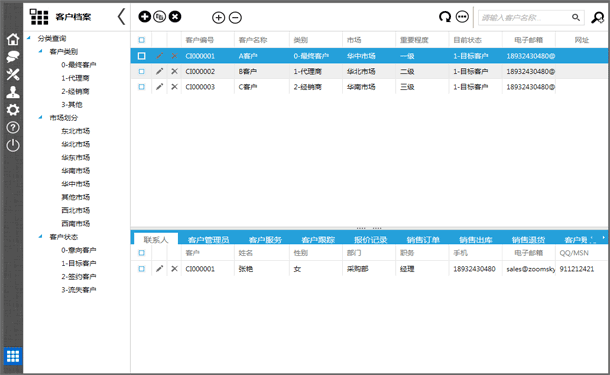Switch to the 报价记录 tab
Viewport: 610px width, 375px height.
371,240
